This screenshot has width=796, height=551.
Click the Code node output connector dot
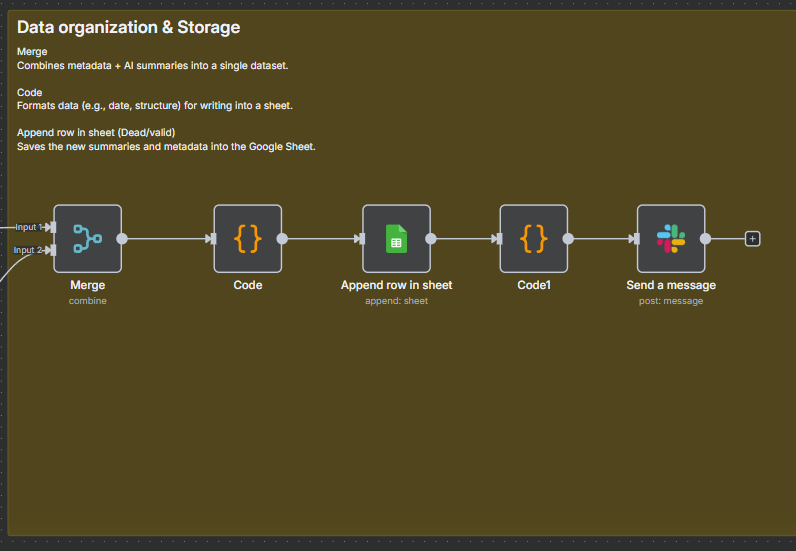[x=282, y=239]
